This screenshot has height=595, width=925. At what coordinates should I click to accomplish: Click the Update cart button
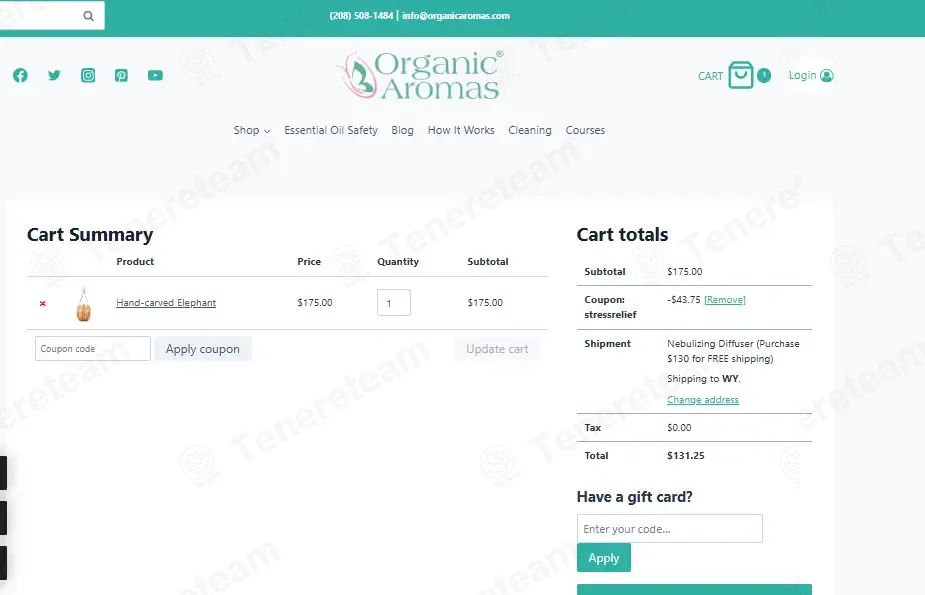497,349
